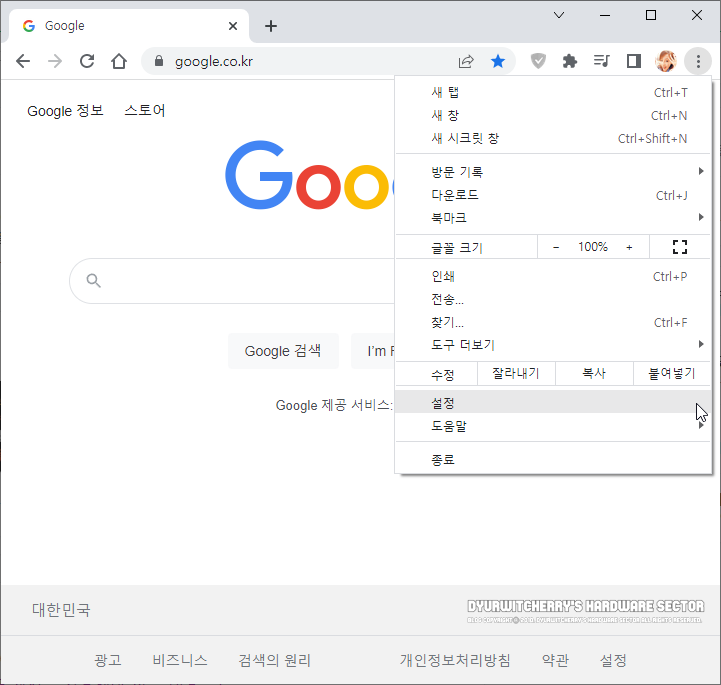
Task: Click the magnifier icon in the search box
Action: point(93,280)
